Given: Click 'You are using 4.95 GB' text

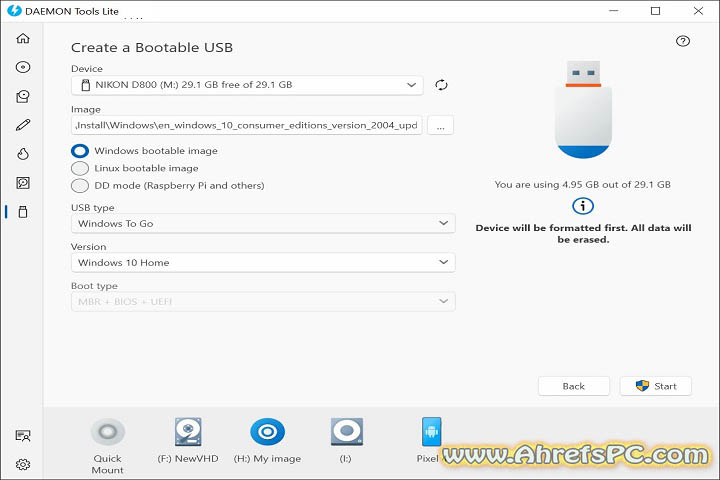Looking at the screenshot, I should tap(583, 185).
